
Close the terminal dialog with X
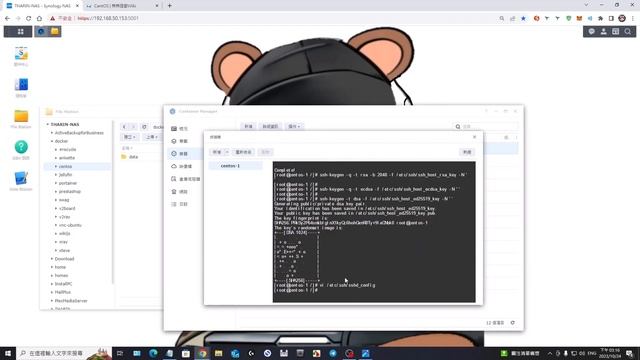click(x=474, y=137)
